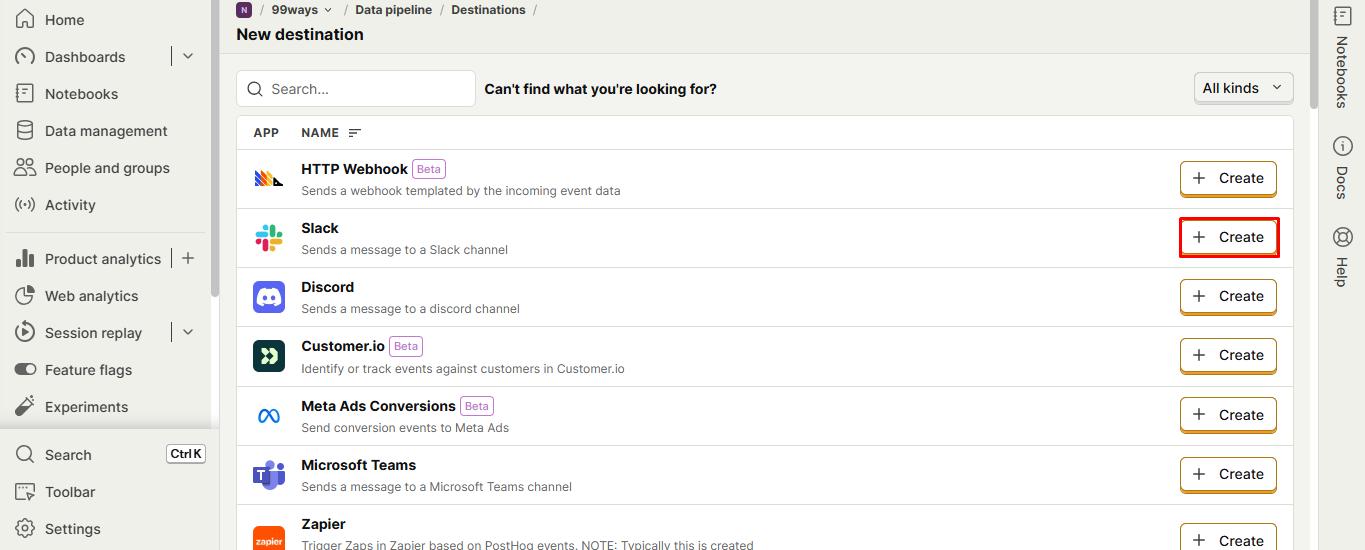
Task: Open the Notebooks side panel icon
Action: pyautogui.click(x=1342, y=17)
